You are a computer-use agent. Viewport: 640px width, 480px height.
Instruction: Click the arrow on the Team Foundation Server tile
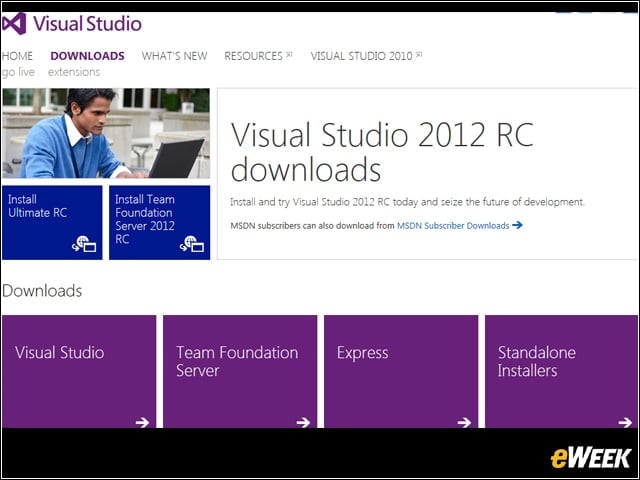(303, 422)
